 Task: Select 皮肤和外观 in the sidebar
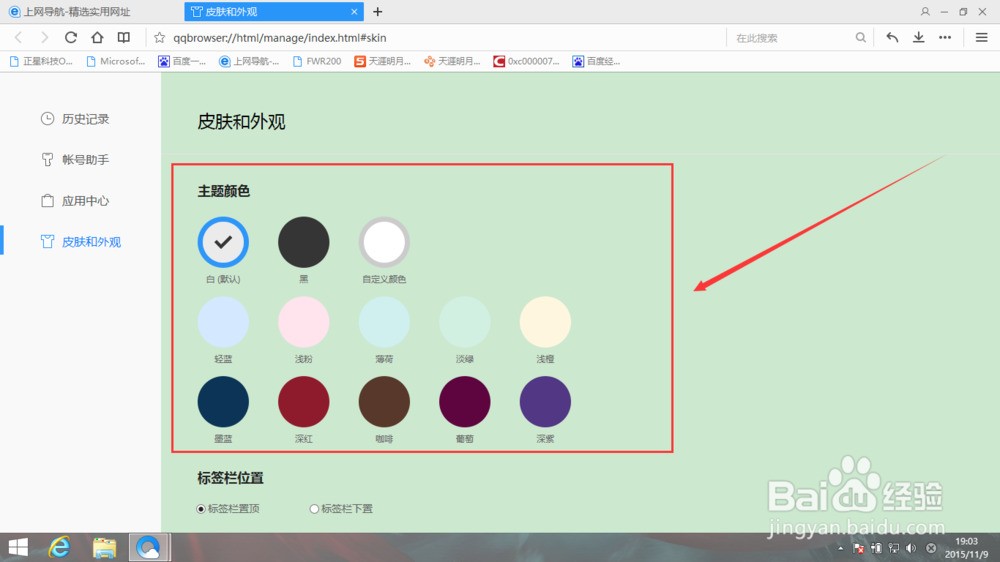pos(80,242)
